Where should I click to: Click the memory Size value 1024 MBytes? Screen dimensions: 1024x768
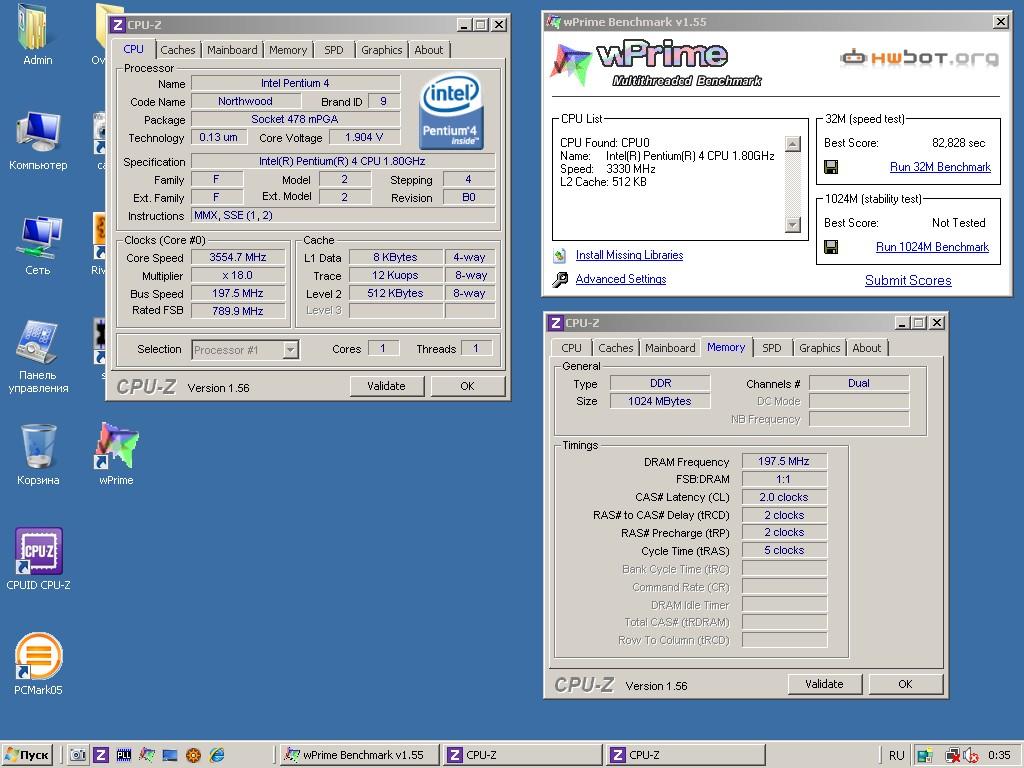pos(660,401)
